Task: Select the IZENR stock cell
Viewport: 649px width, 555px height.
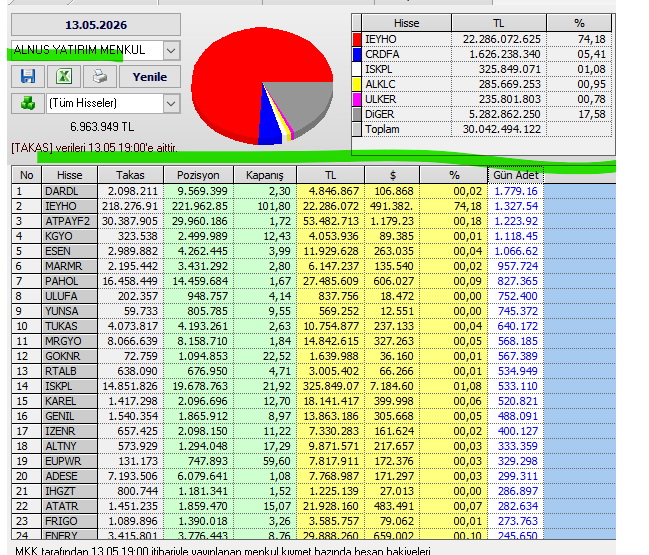Action: coord(70,431)
